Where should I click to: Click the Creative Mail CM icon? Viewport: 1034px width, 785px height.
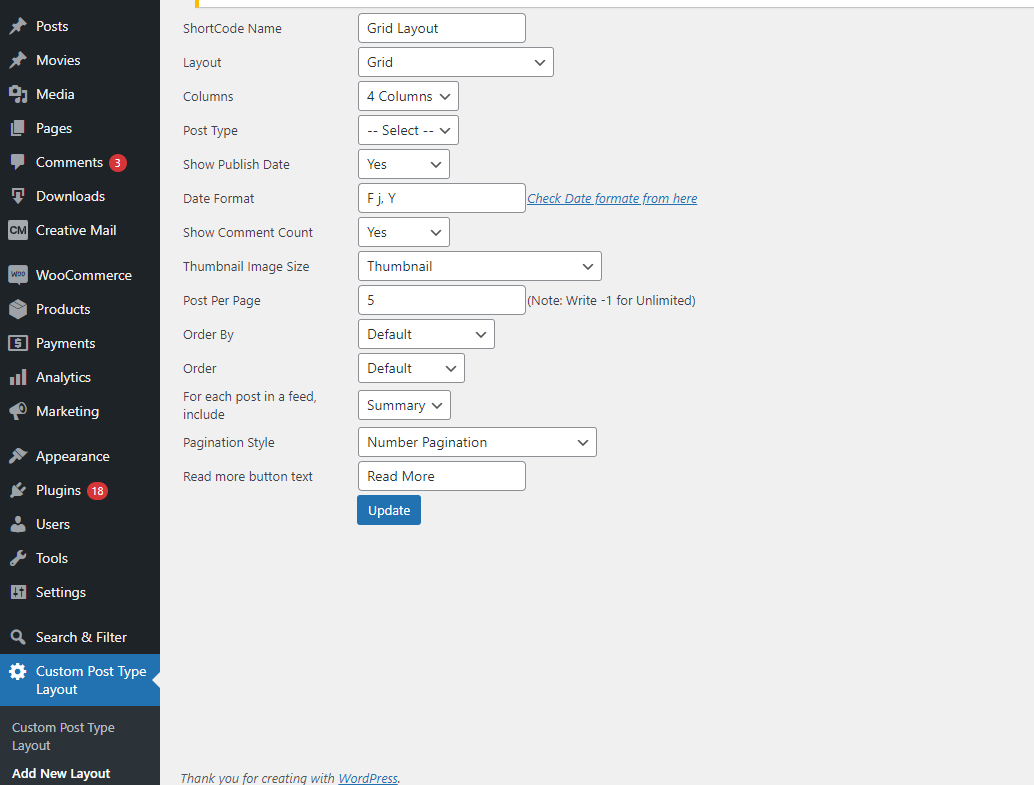pos(18,230)
